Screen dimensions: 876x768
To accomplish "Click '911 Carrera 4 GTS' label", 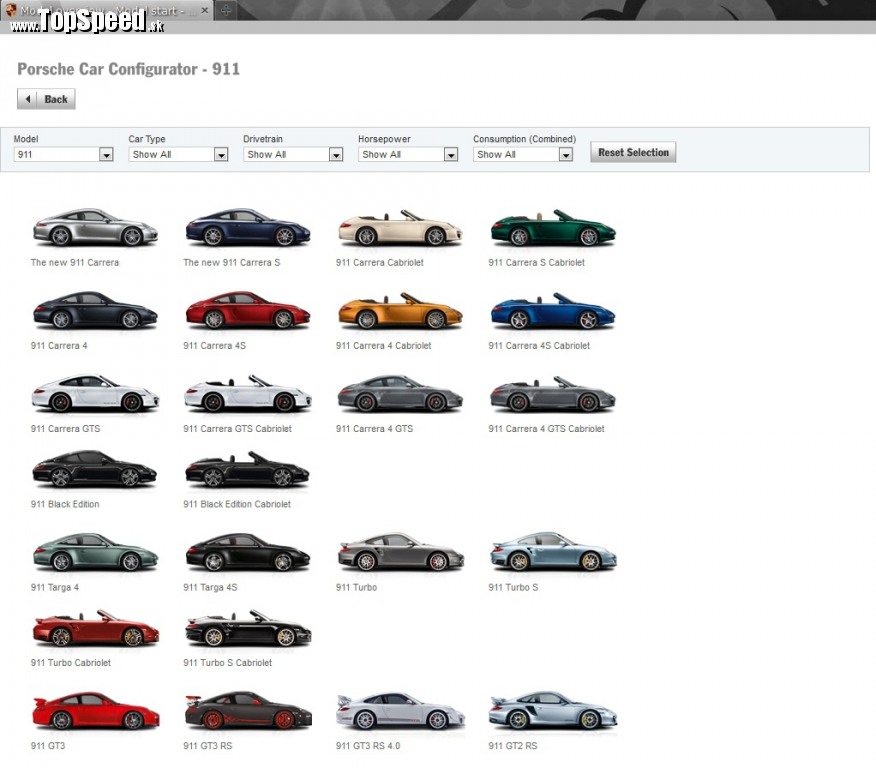I will 374,428.
